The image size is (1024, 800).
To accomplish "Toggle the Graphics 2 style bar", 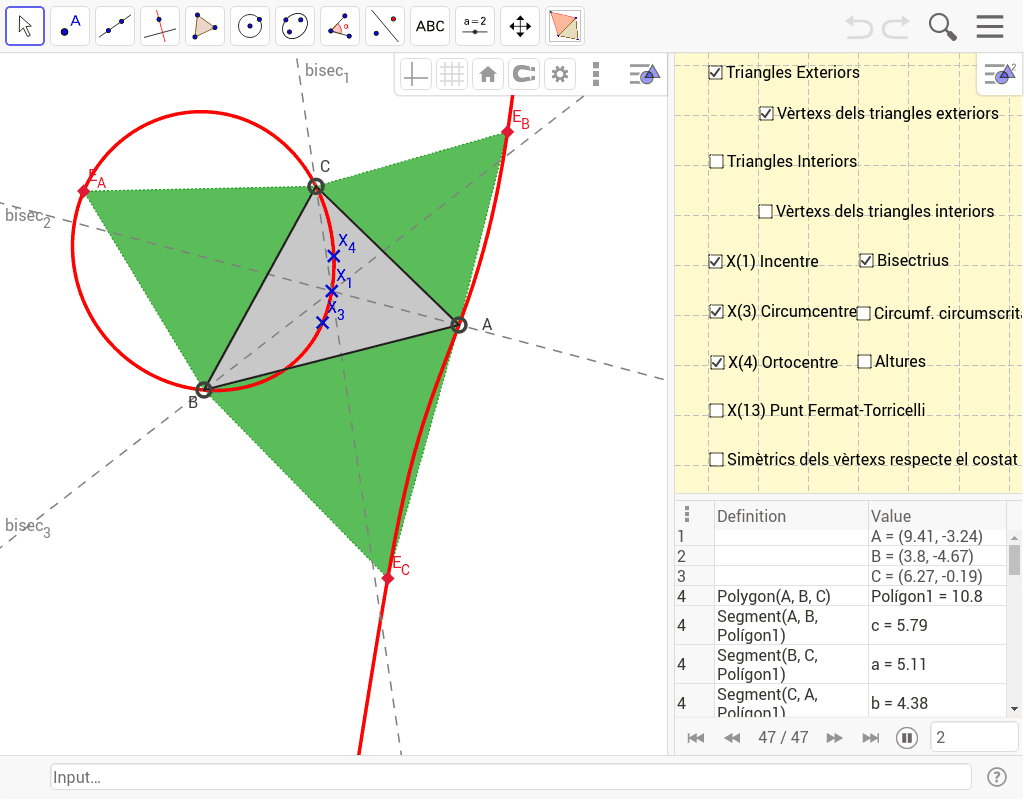I will [x=1000, y=74].
